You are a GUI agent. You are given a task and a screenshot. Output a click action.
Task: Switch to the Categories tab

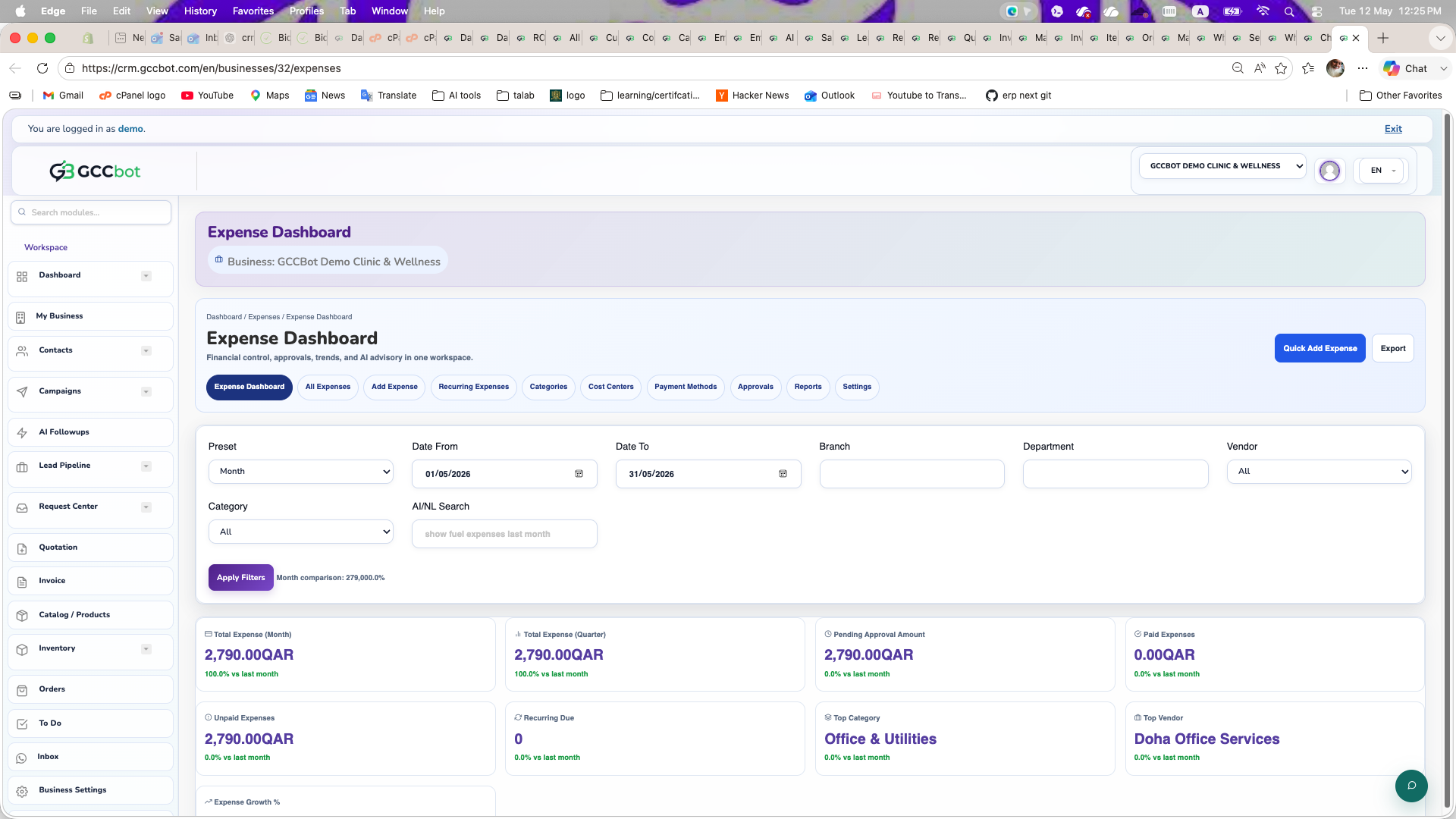tap(548, 387)
